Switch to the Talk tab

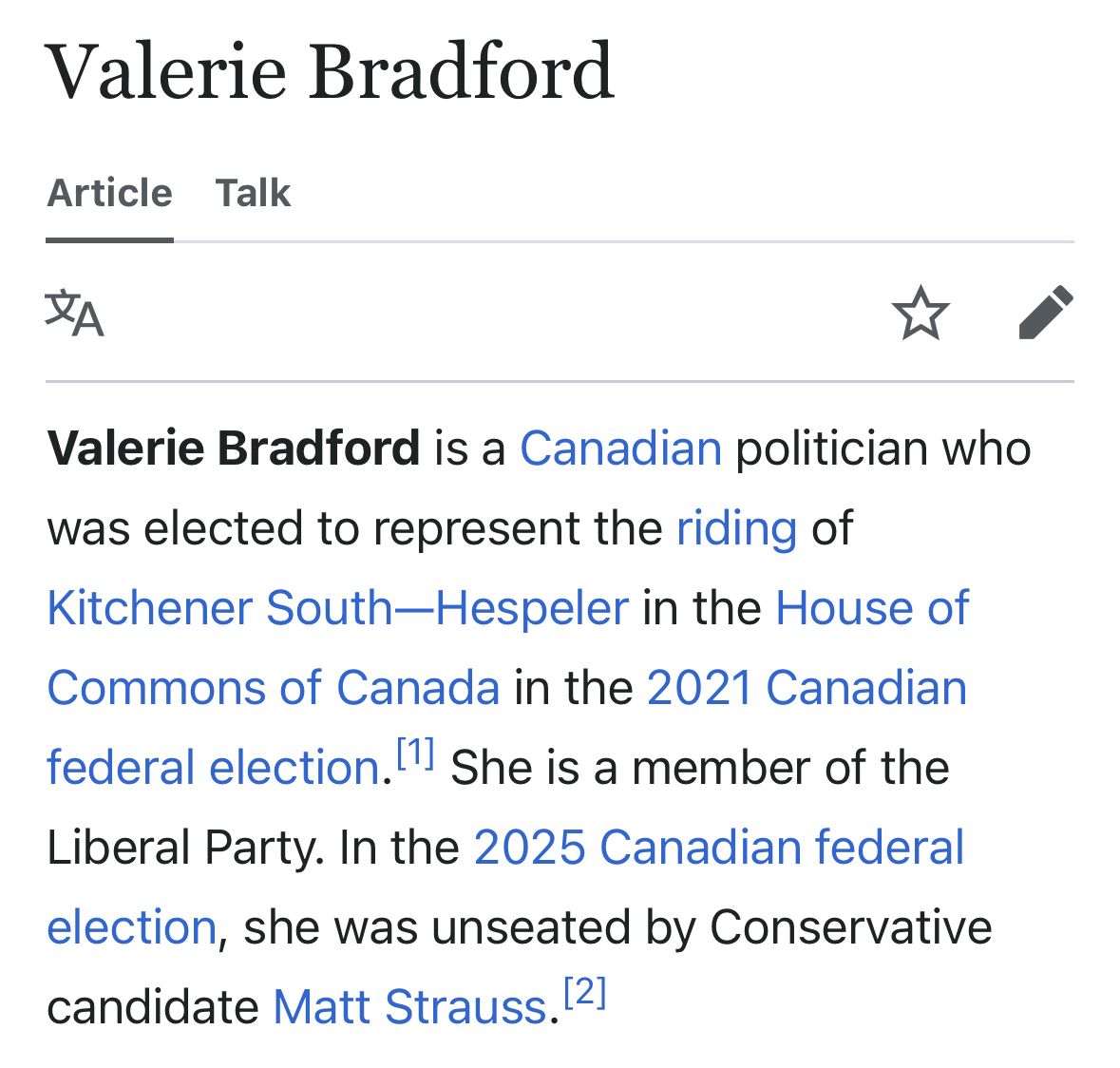253,193
